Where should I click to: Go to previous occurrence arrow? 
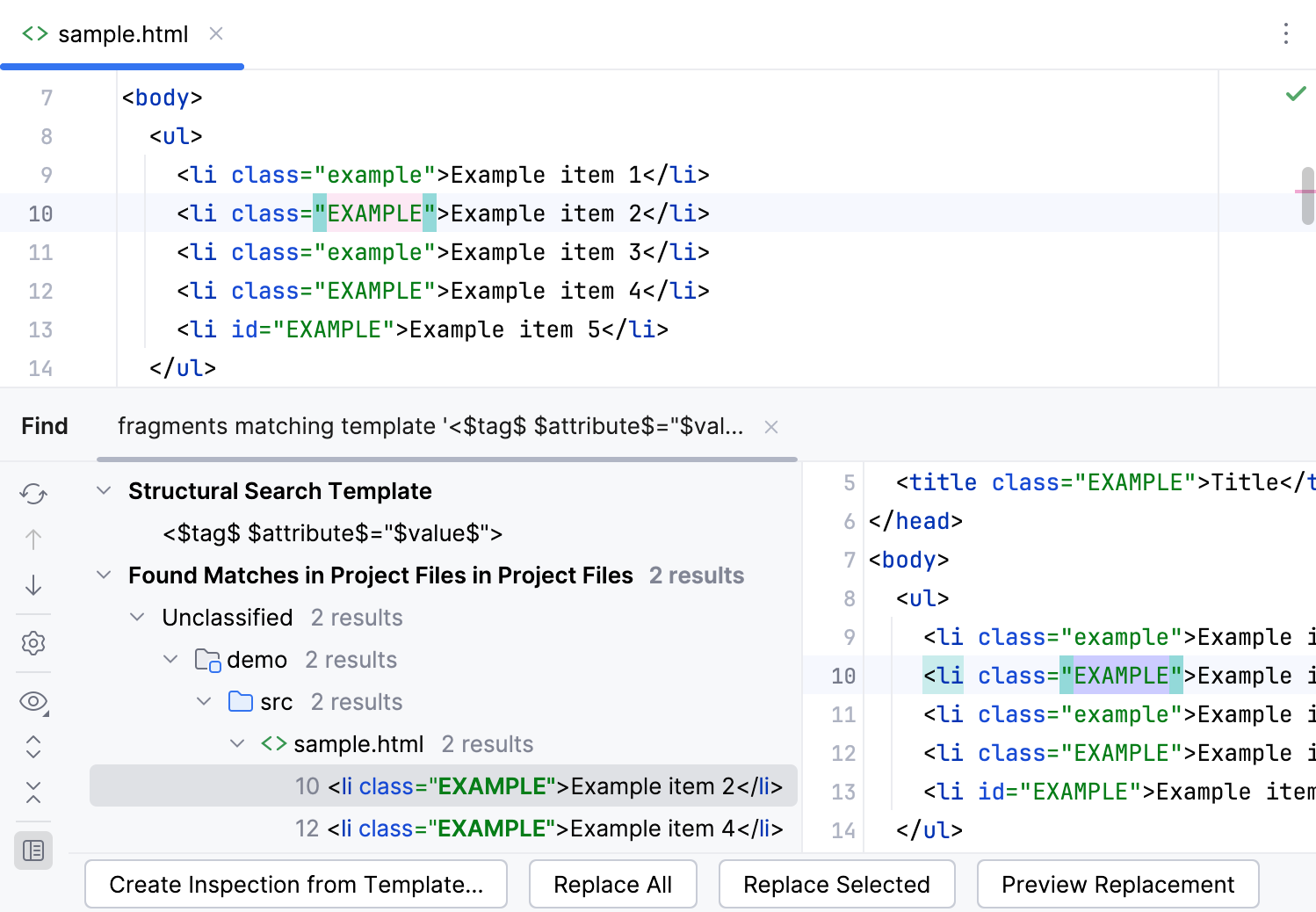pyautogui.click(x=33, y=539)
